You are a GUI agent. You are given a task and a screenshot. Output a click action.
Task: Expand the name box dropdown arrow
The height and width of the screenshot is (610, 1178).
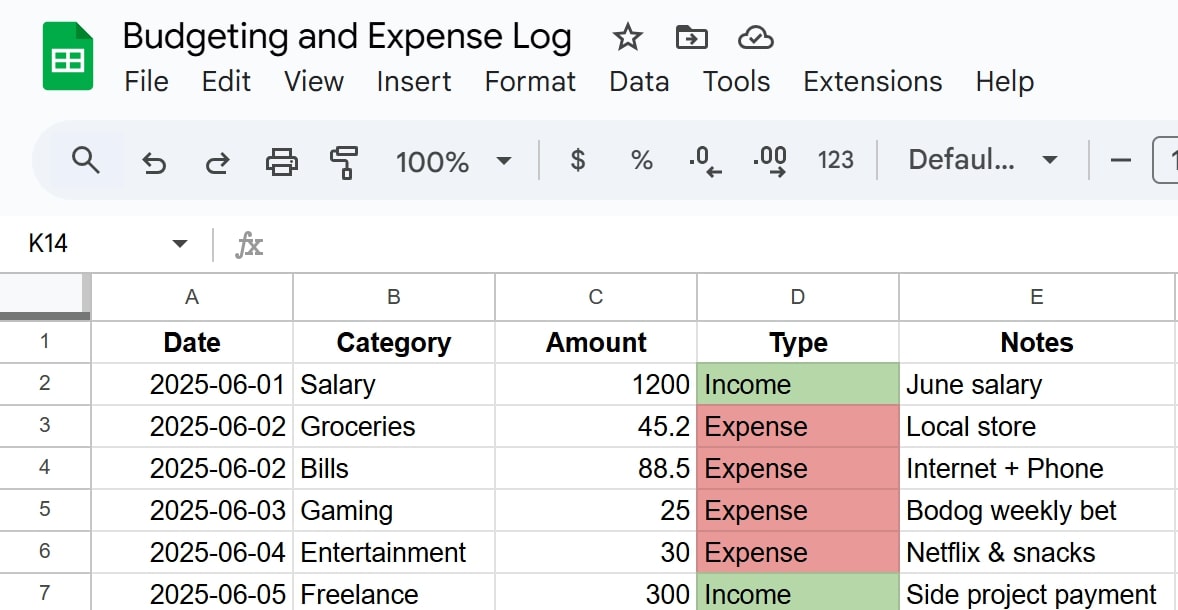(180, 243)
